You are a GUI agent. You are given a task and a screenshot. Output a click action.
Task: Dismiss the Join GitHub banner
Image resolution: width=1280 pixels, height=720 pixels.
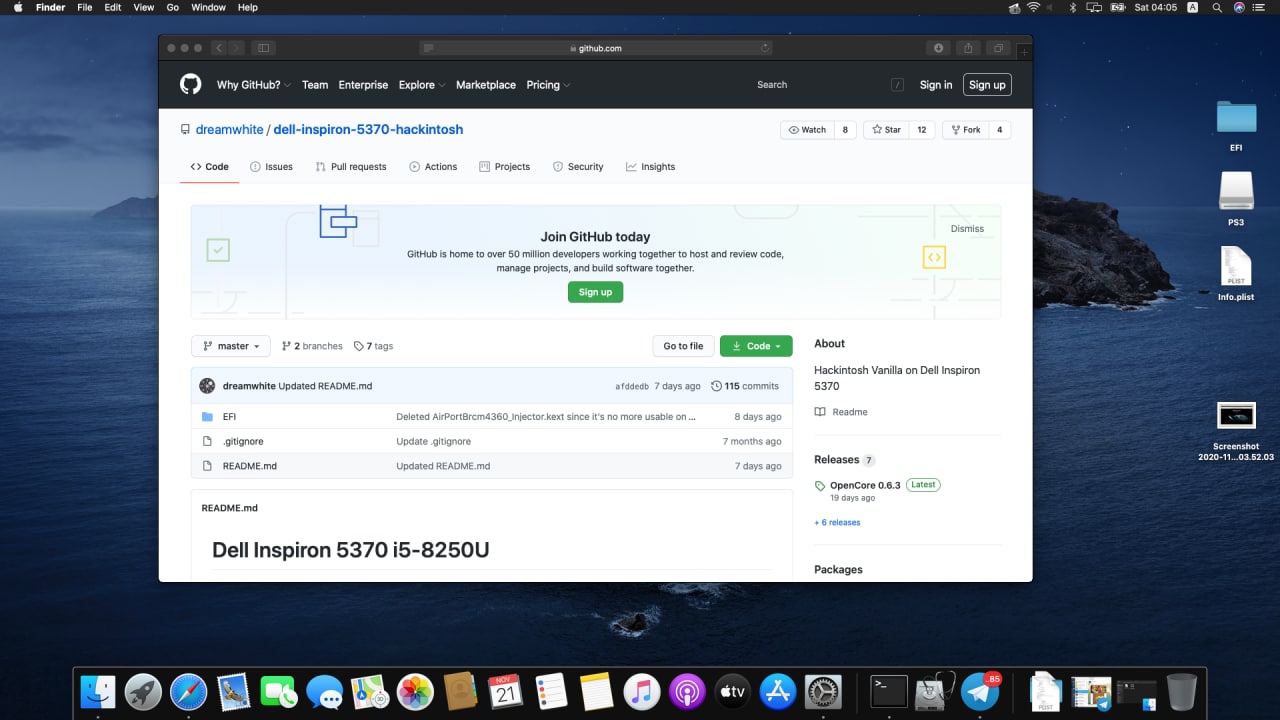(967, 229)
